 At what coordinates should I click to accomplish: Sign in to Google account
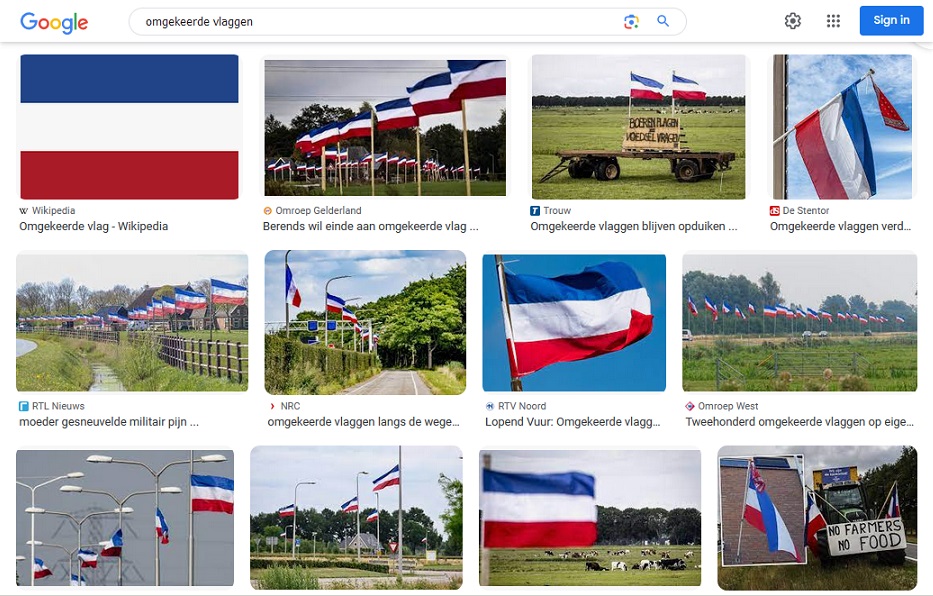click(x=891, y=21)
